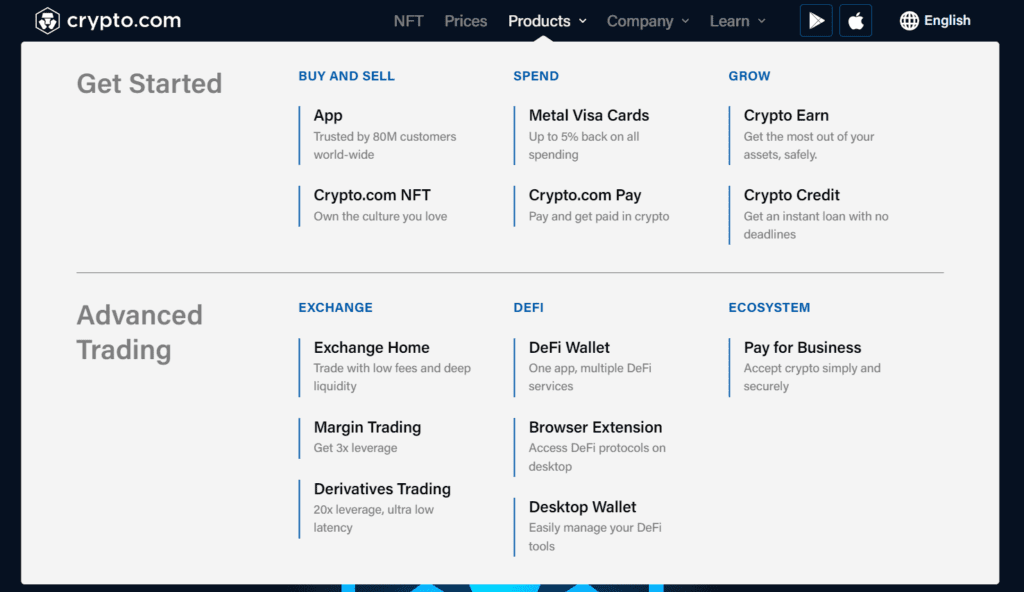This screenshot has height=592, width=1024.
Task: Click 'Trade with low fees and deep liquidity'
Action: point(392,377)
